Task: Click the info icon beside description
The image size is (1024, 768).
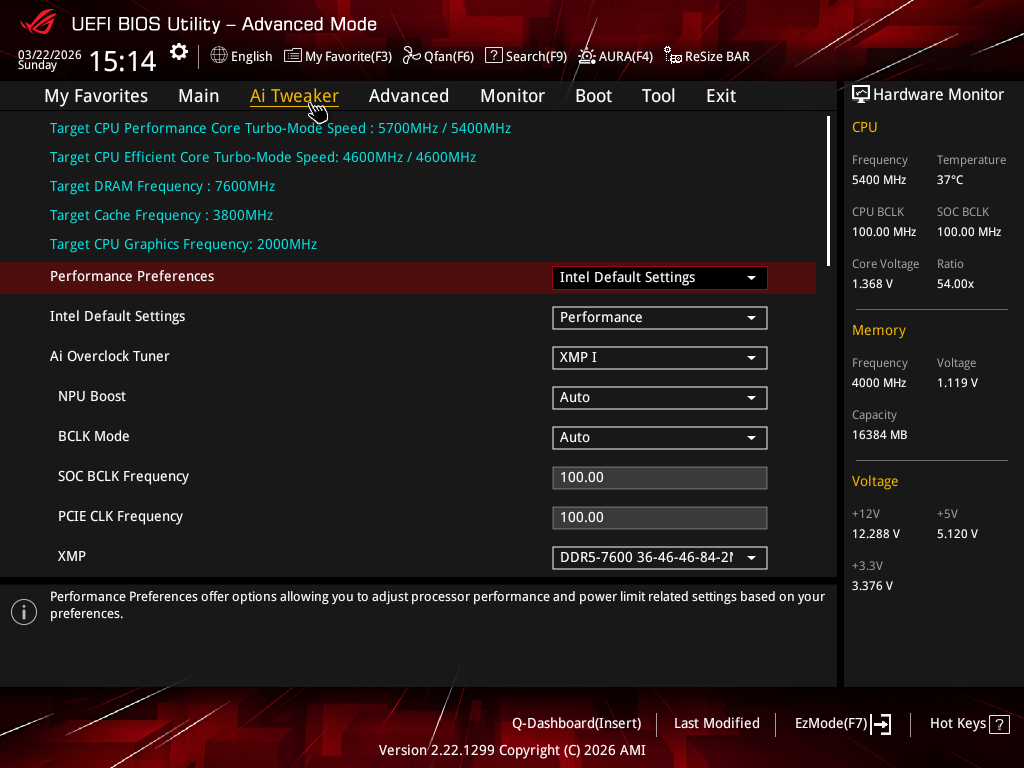Action: pyautogui.click(x=24, y=612)
